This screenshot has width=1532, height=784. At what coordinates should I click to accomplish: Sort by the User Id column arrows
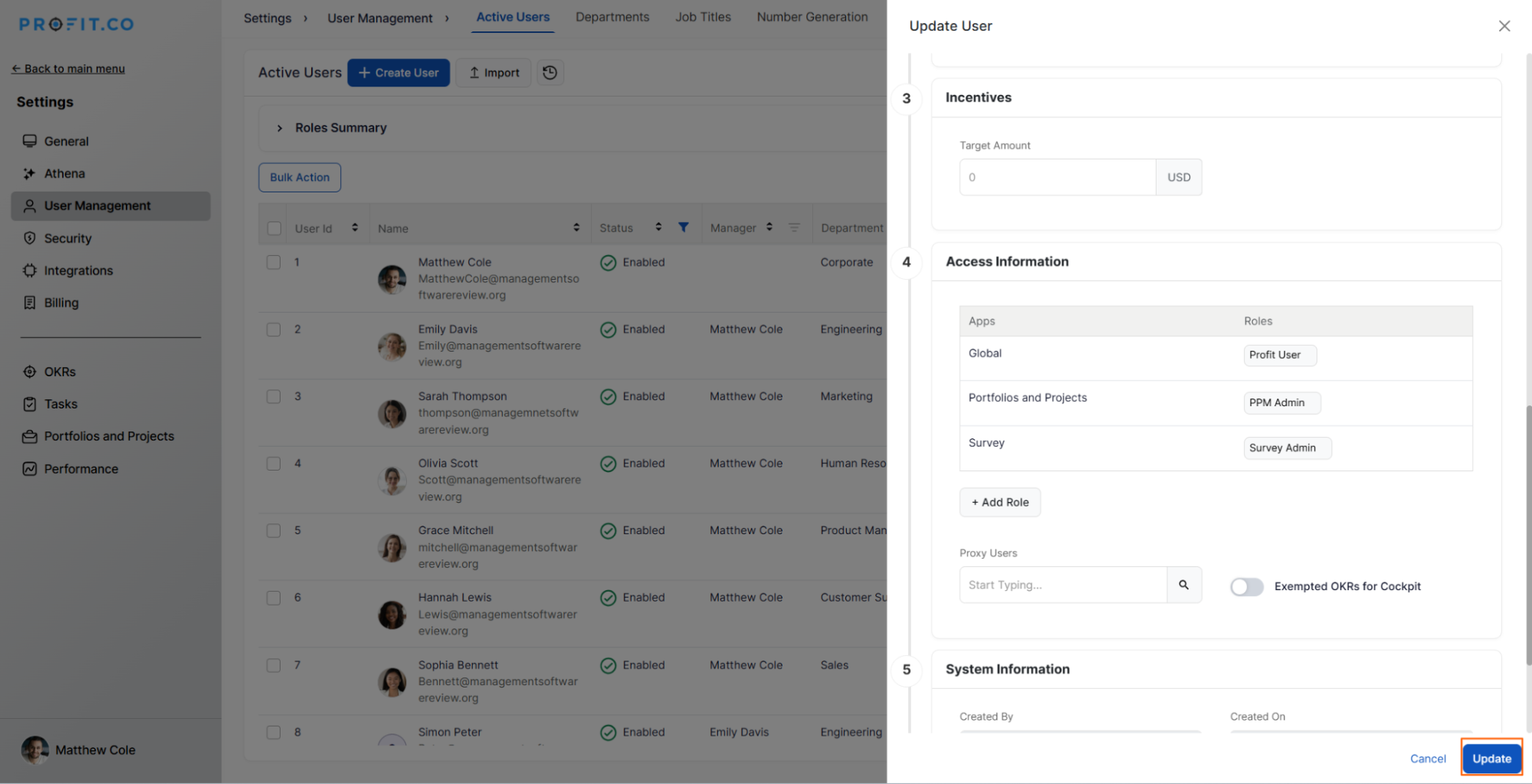point(355,228)
